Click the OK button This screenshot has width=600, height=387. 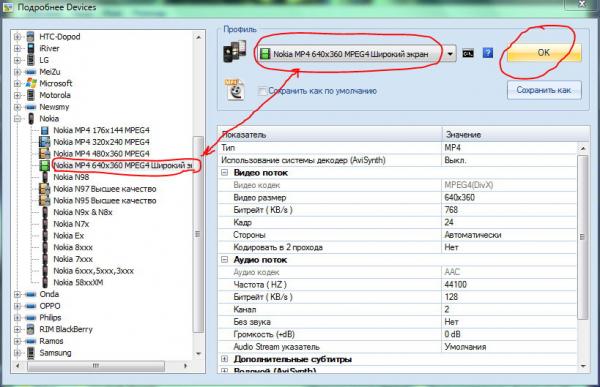pyautogui.click(x=544, y=52)
